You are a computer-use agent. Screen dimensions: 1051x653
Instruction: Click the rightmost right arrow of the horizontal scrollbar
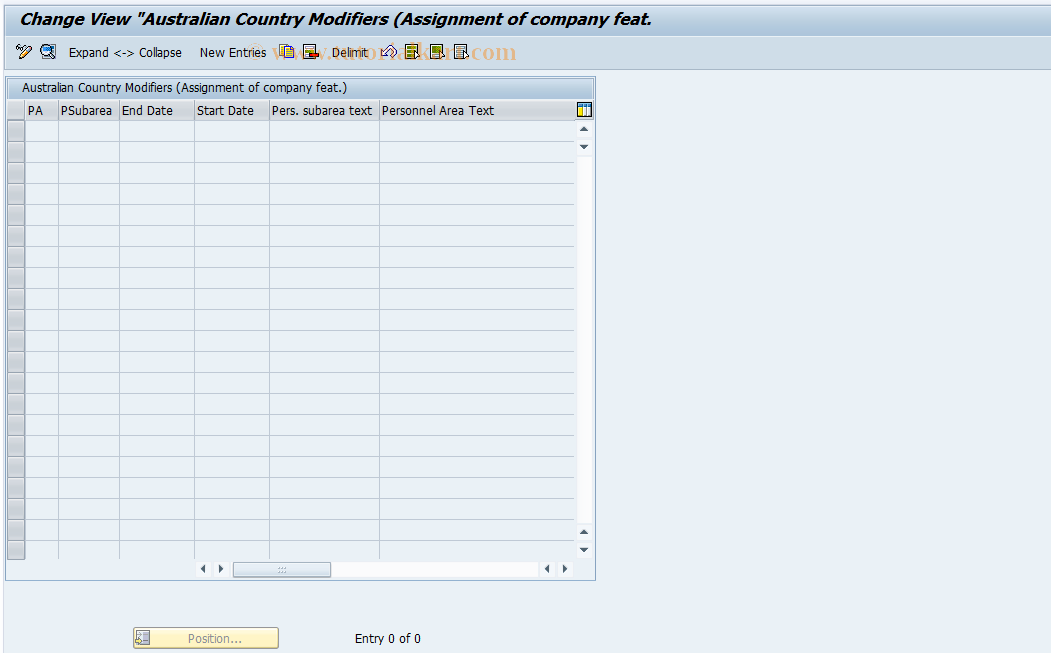[565, 569]
